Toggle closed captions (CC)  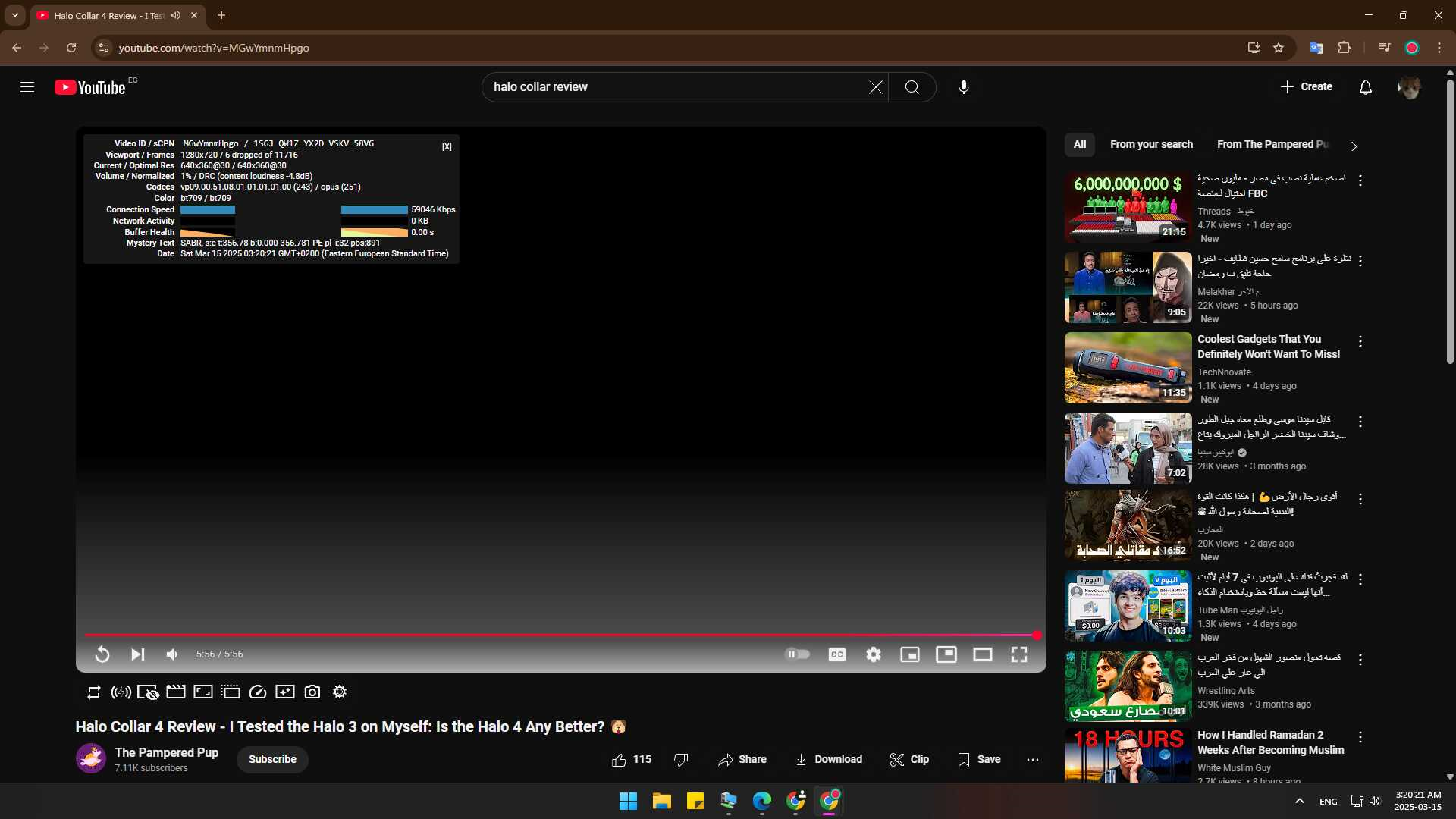pyautogui.click(x=837, y=654)
